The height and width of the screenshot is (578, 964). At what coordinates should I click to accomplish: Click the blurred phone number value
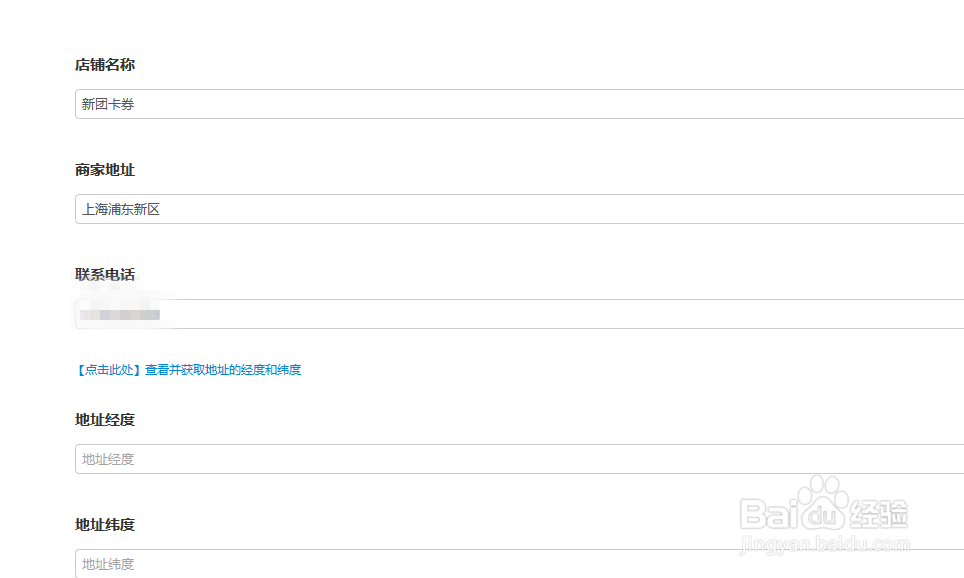tap(121, 314)
